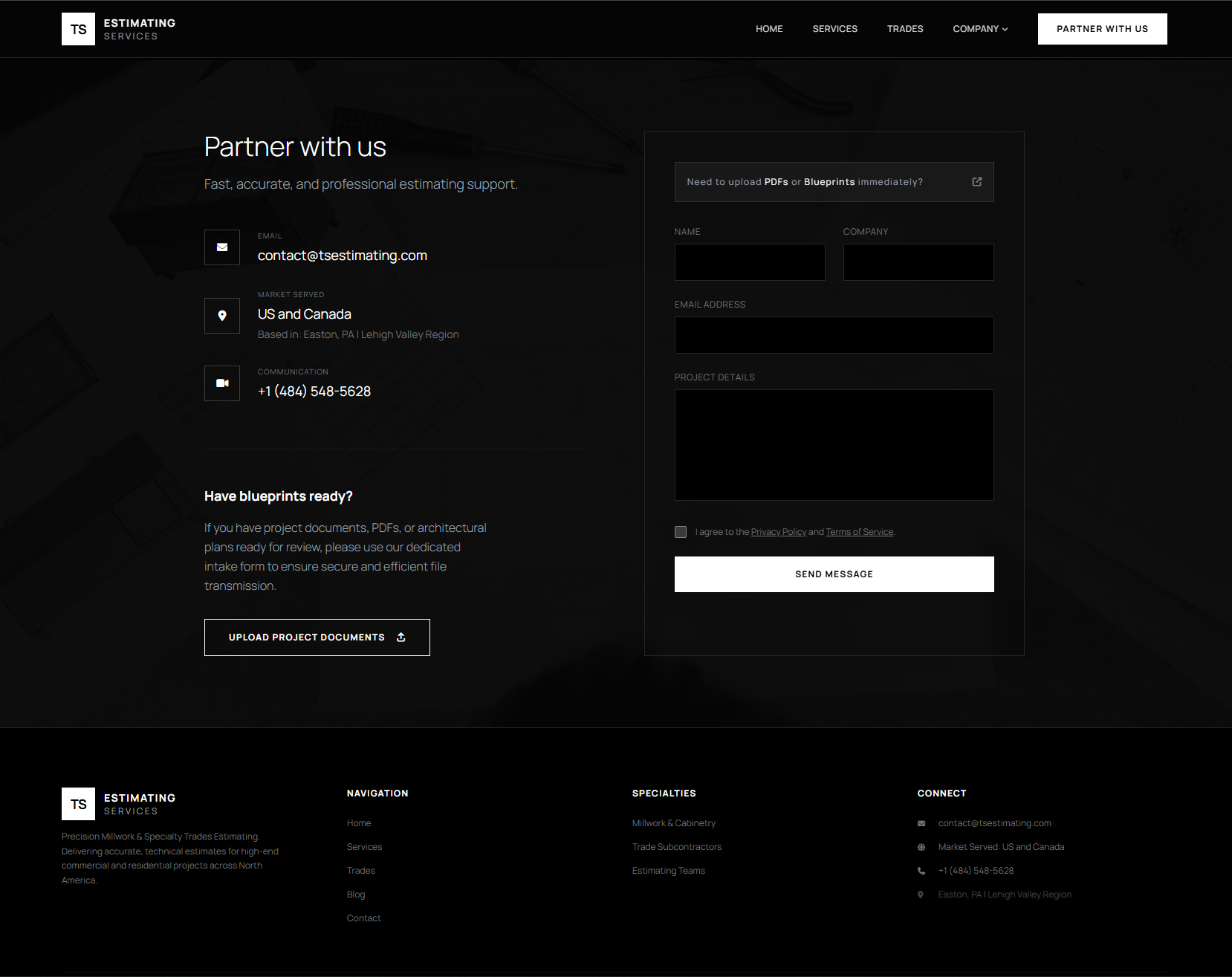Click the external link icon in upload banner

(x=977, y=182)
